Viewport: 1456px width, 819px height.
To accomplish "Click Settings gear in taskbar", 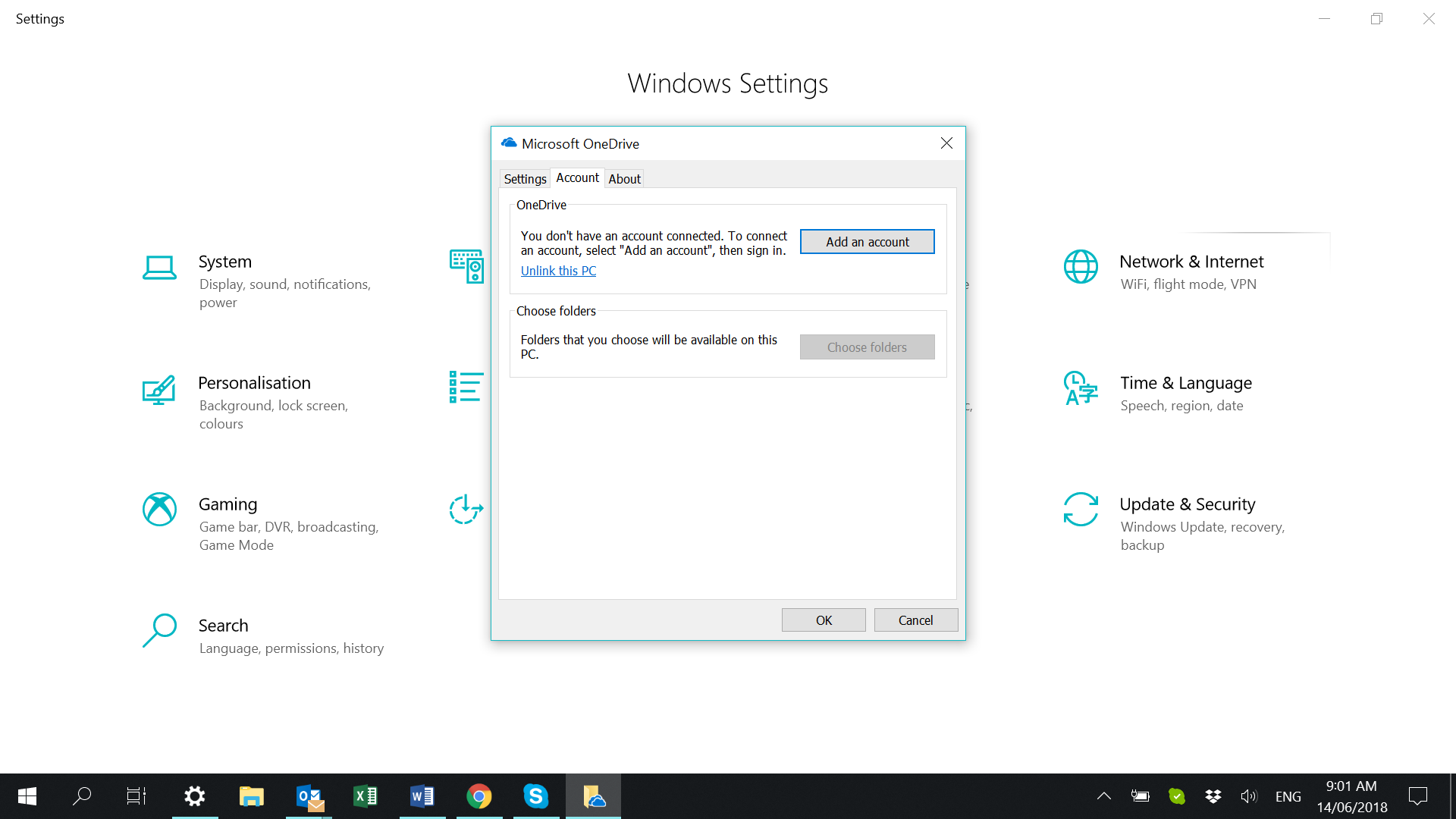I will coord(195,796).
